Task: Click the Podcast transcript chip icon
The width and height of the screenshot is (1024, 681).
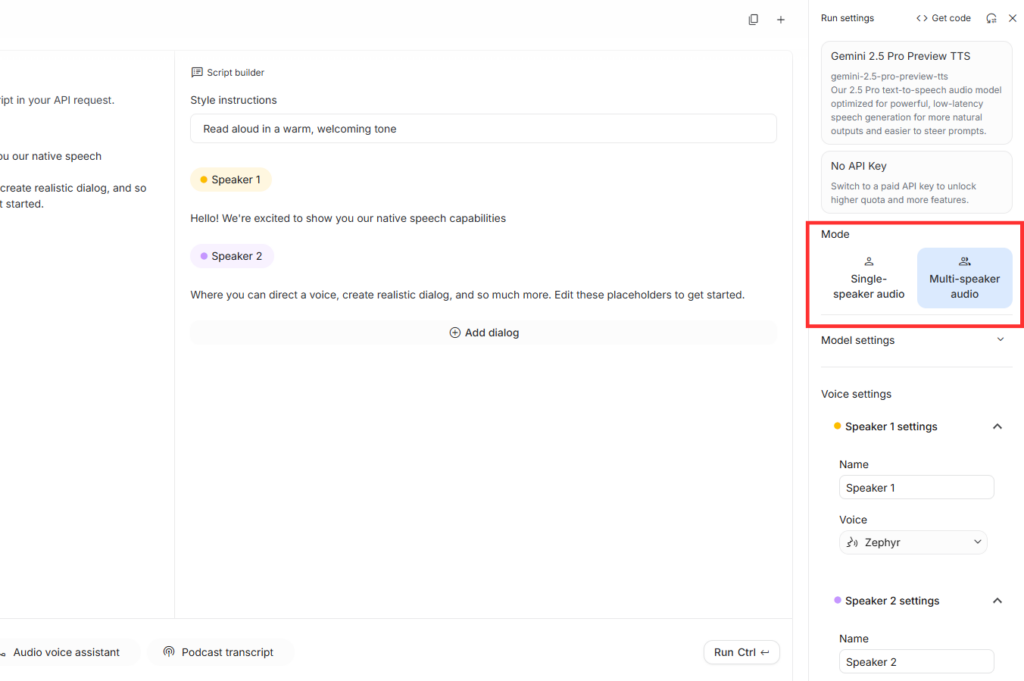Action: [x=169, y=652]
